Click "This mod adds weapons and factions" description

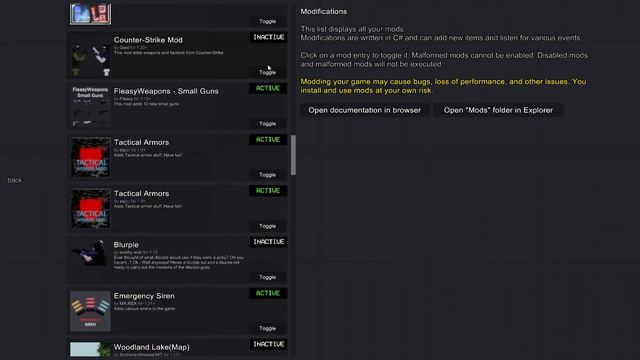tap(169, 53)
